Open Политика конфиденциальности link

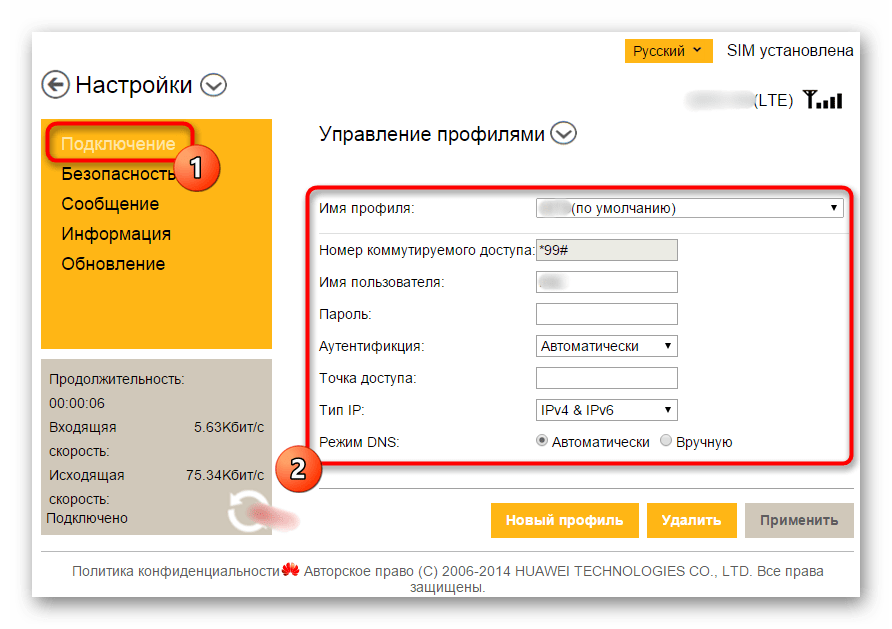pyautogui.click(x=176, y=571)
